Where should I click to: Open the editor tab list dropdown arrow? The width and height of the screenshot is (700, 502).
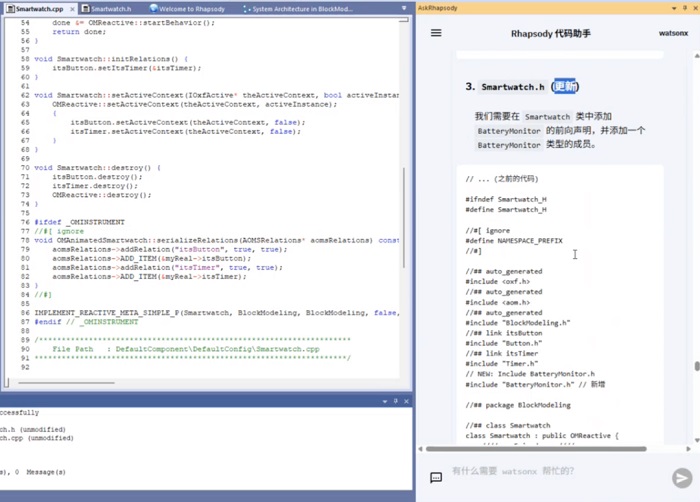pyautogui.click(x=404, y=8)
